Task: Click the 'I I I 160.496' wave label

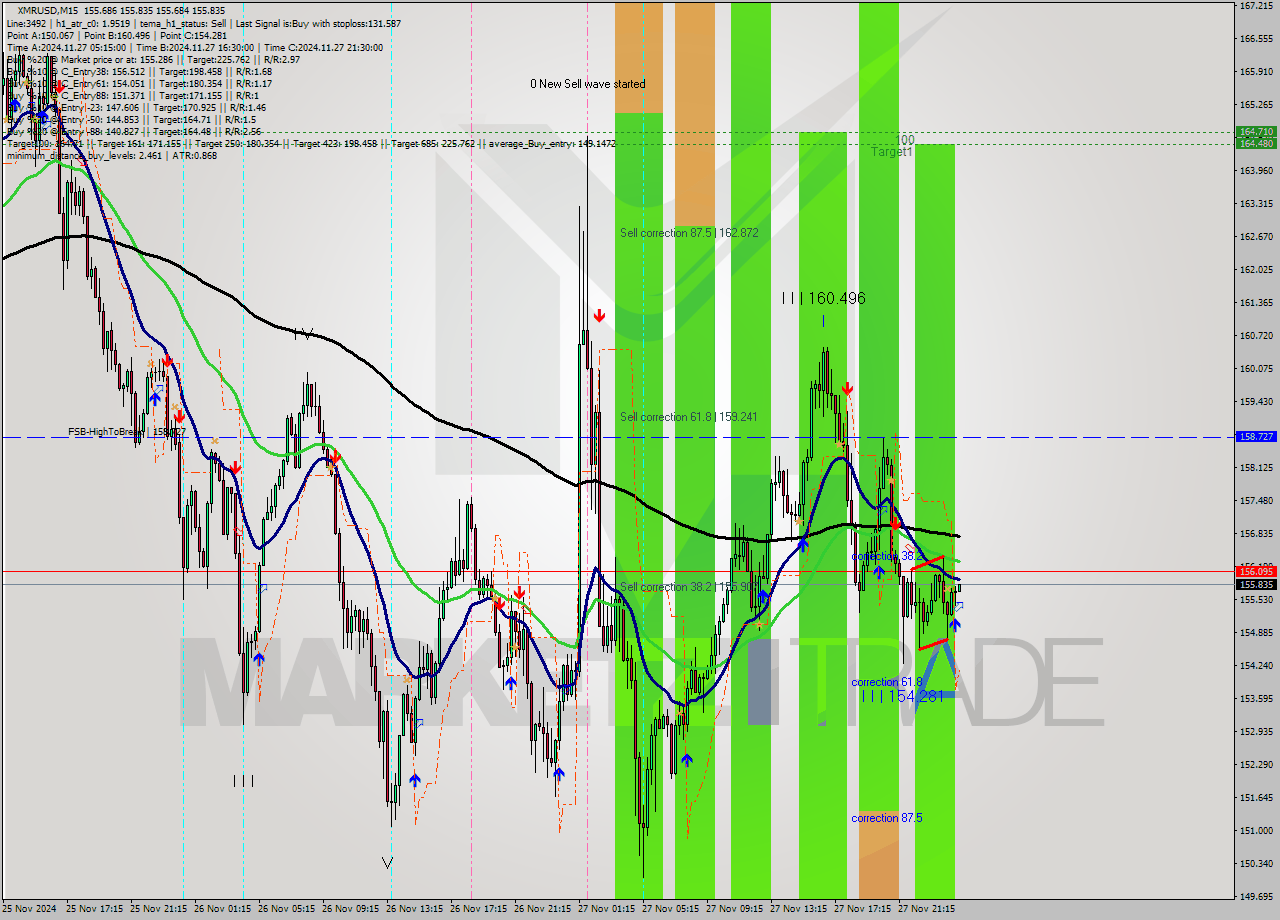Action: coord(823,298)
